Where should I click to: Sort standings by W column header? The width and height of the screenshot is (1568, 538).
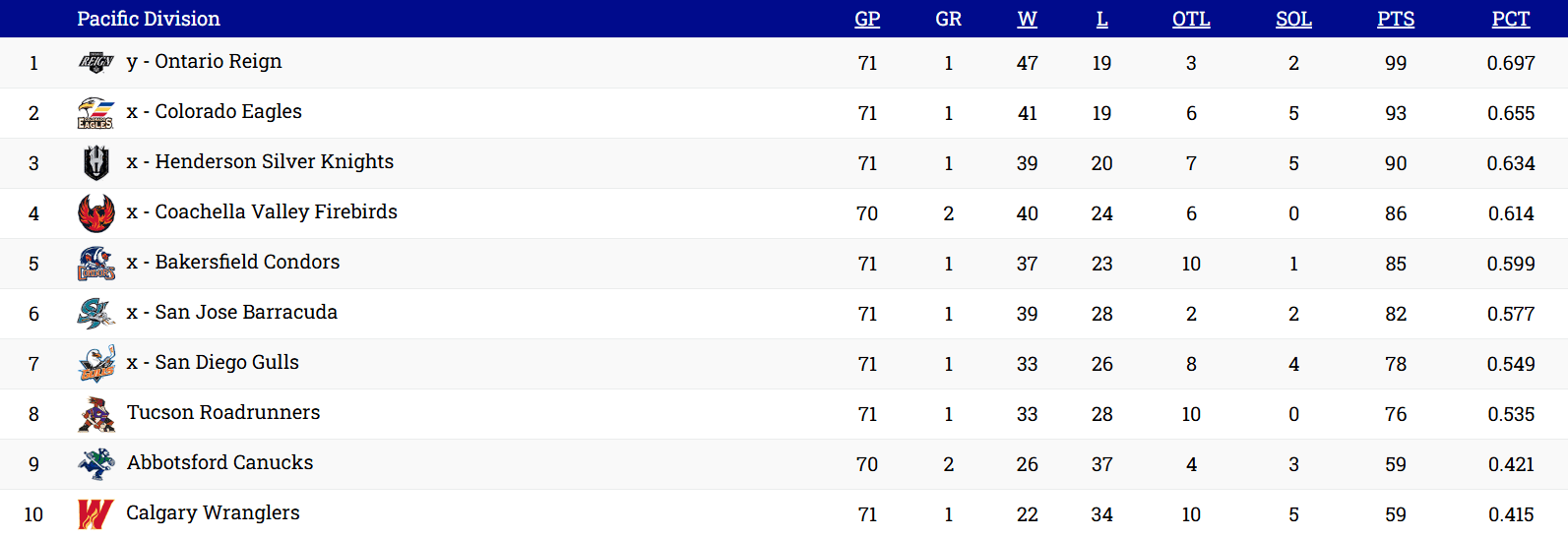1027,19
